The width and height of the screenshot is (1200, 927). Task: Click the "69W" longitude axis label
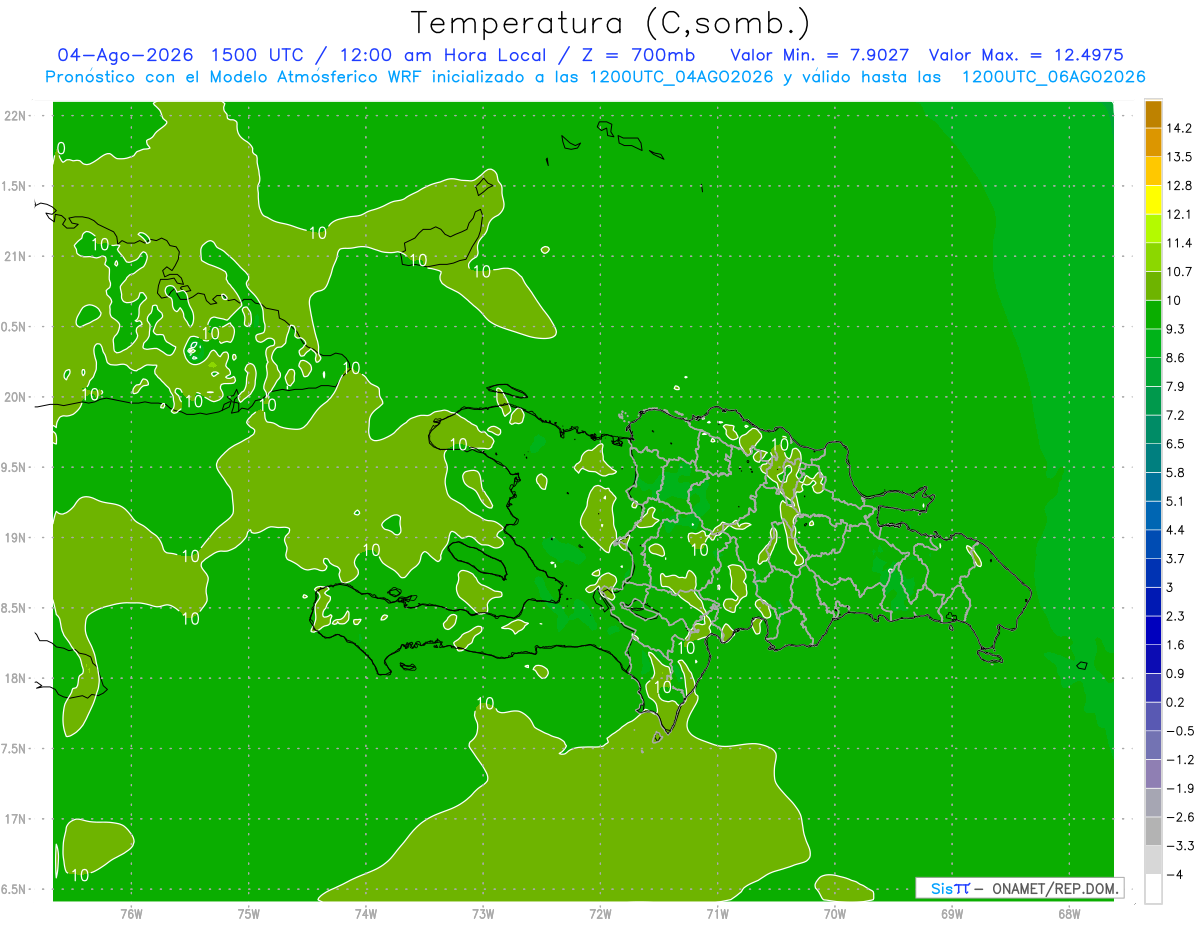point(951,914)
